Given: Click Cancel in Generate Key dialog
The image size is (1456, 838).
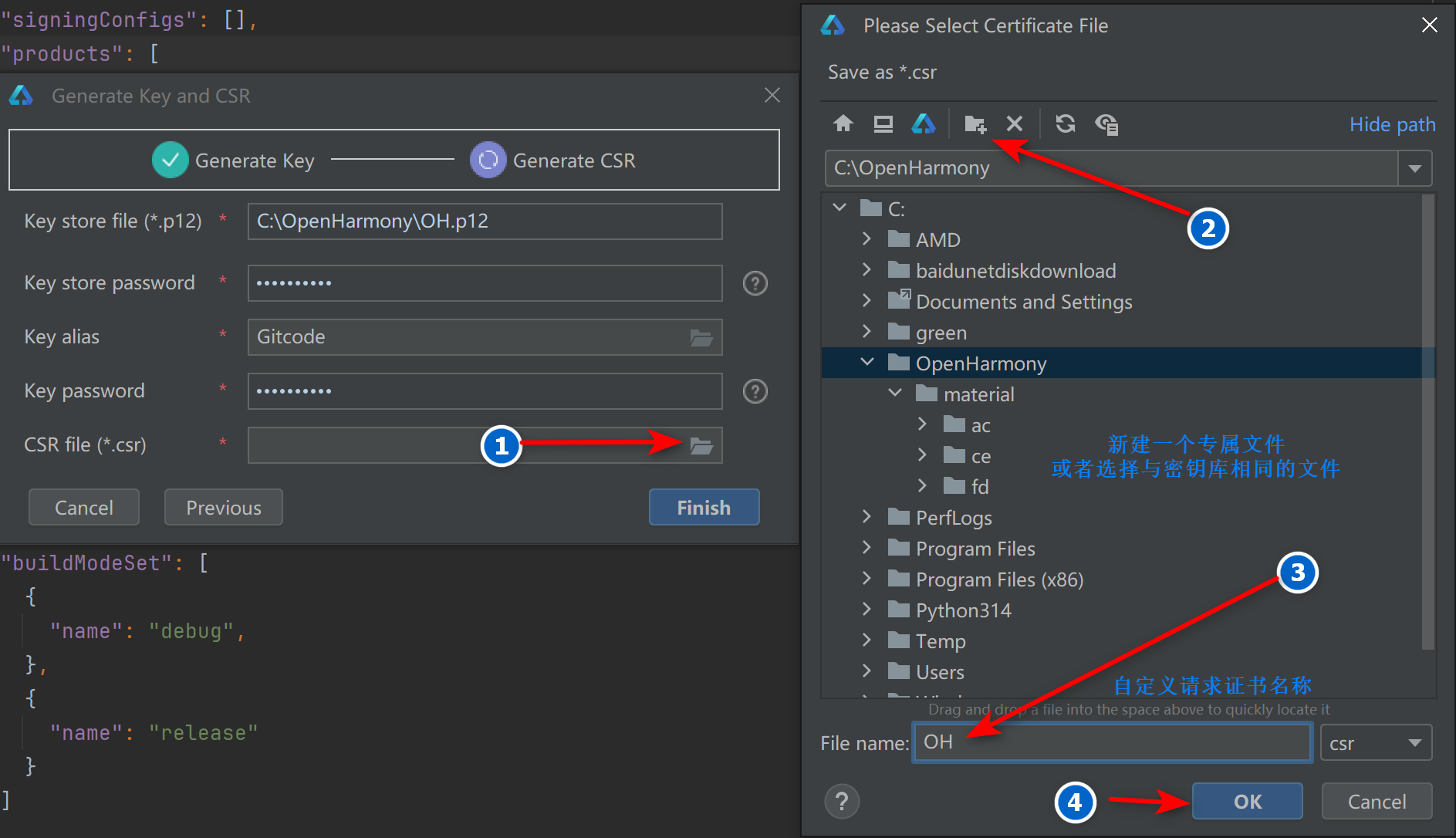Looking at the screenshot, I should click(84, 508).
